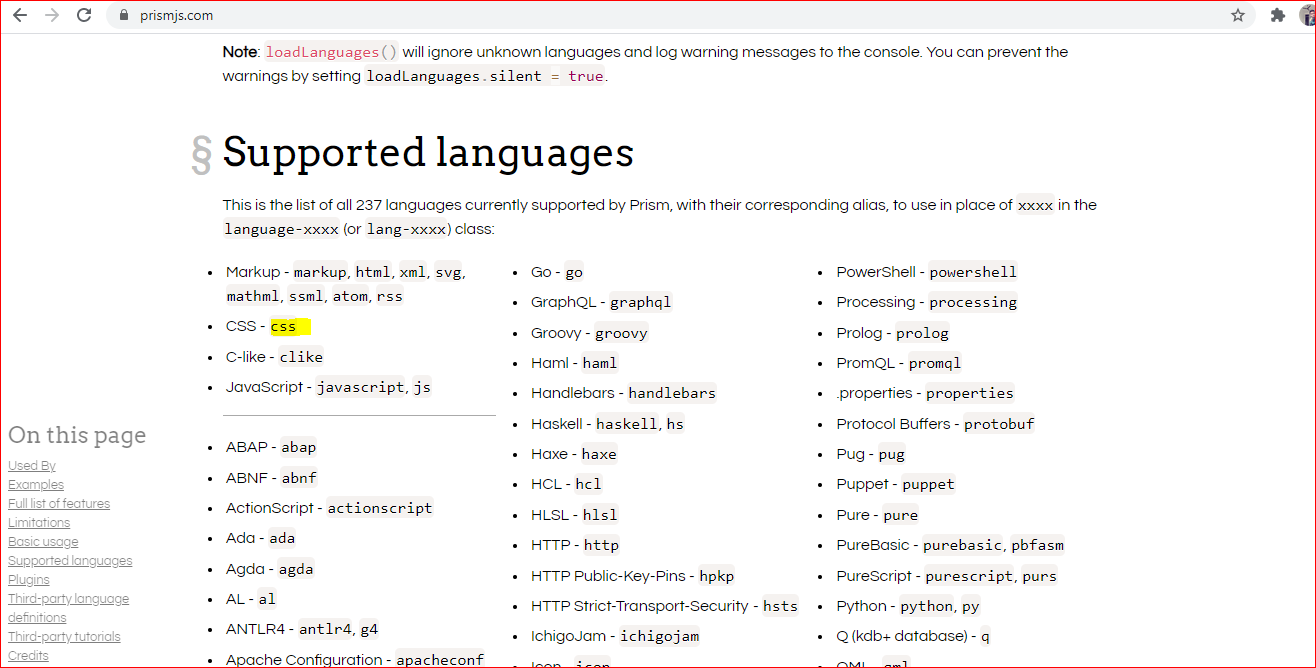
Task: Open Full list of features link
Action: point(59,504)
